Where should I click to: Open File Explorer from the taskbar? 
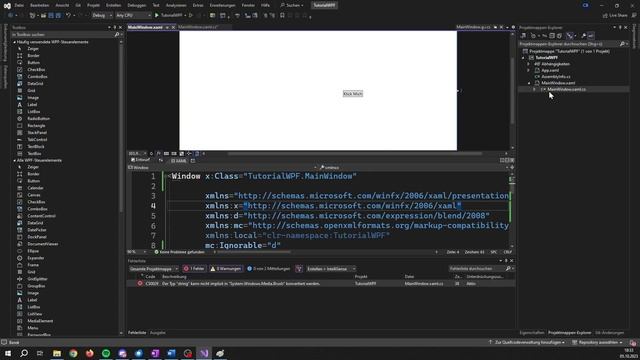click(x=57, y=353)
